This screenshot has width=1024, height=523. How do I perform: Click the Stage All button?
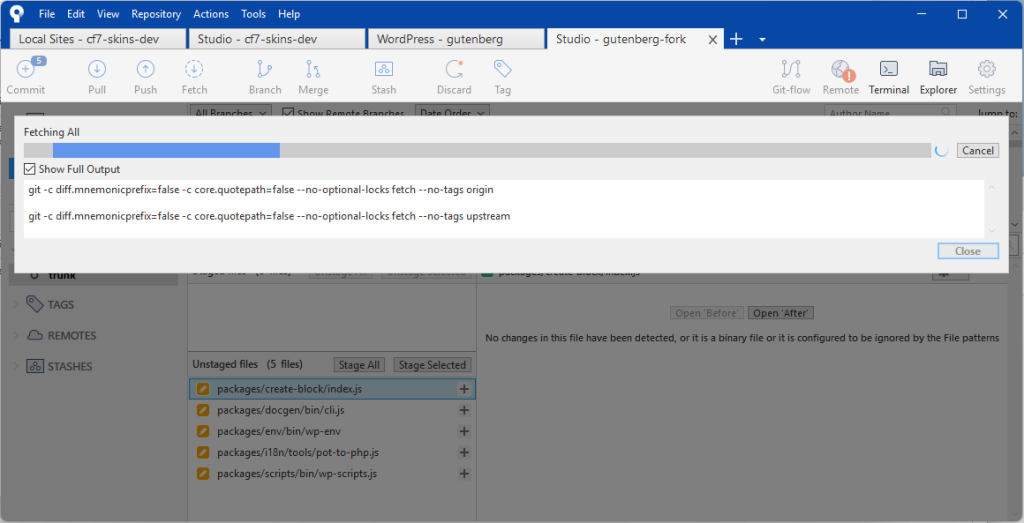tap(359, 365)
